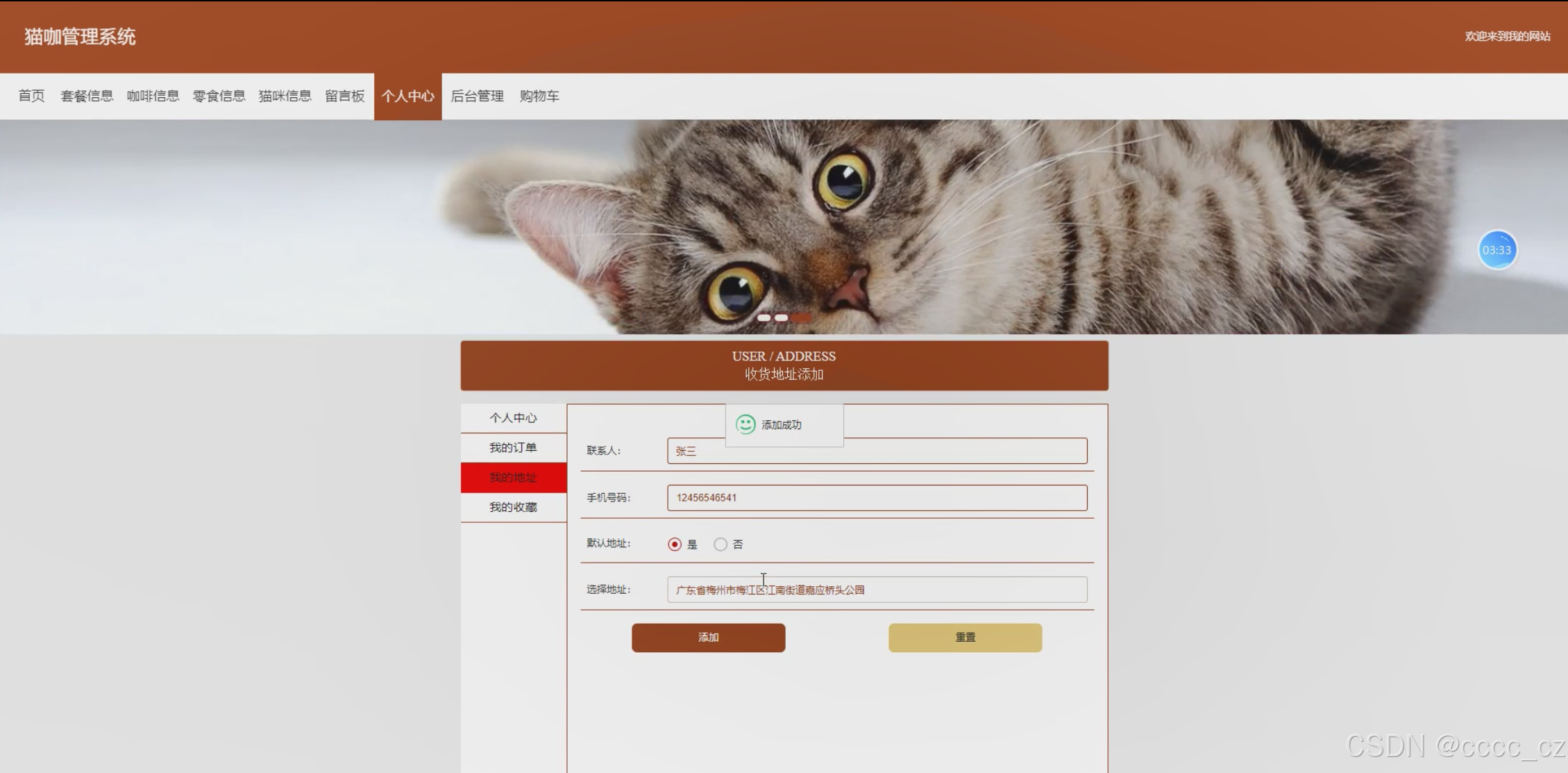The image size is (1568, 773).
Task: Go to 首页 in the navigation bar
Action: (x=31, y=97)
